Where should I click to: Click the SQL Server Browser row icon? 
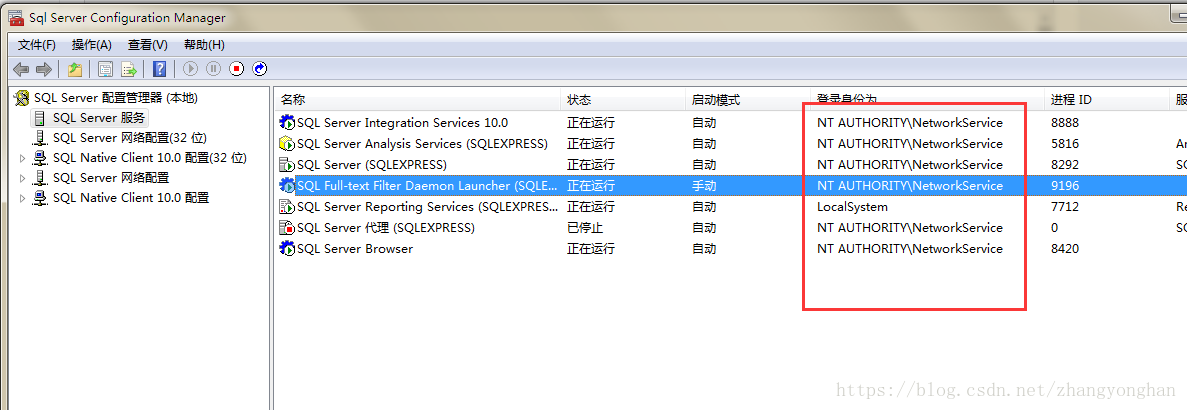[x=287, y=249]
